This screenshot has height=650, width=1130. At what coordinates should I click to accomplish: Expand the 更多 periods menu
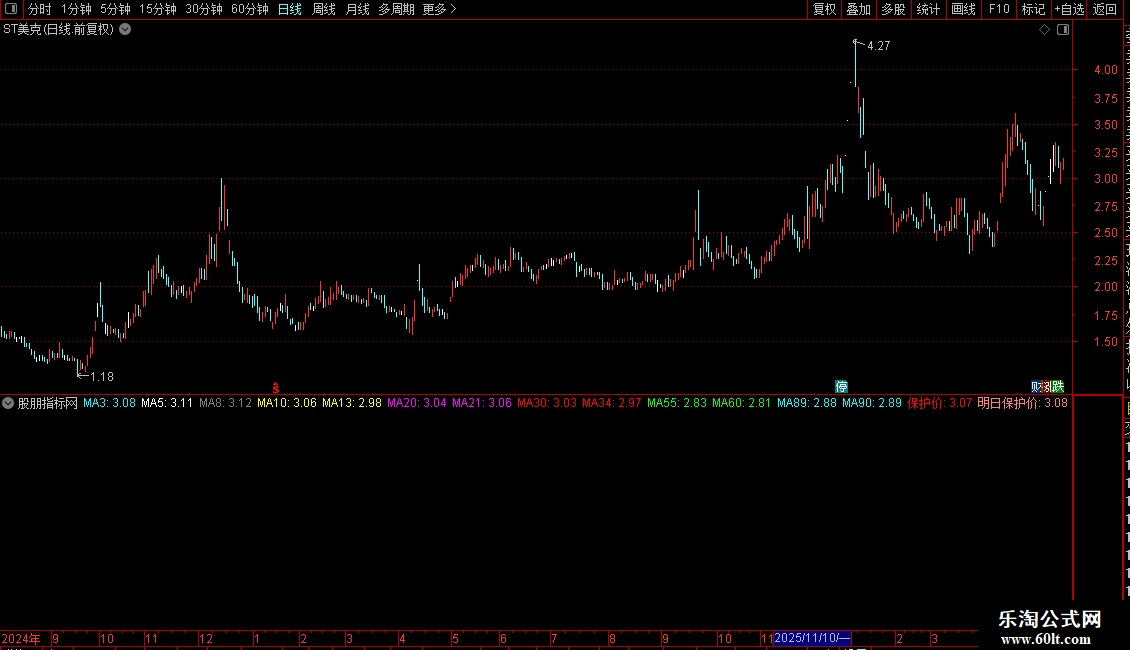point(440,9)
